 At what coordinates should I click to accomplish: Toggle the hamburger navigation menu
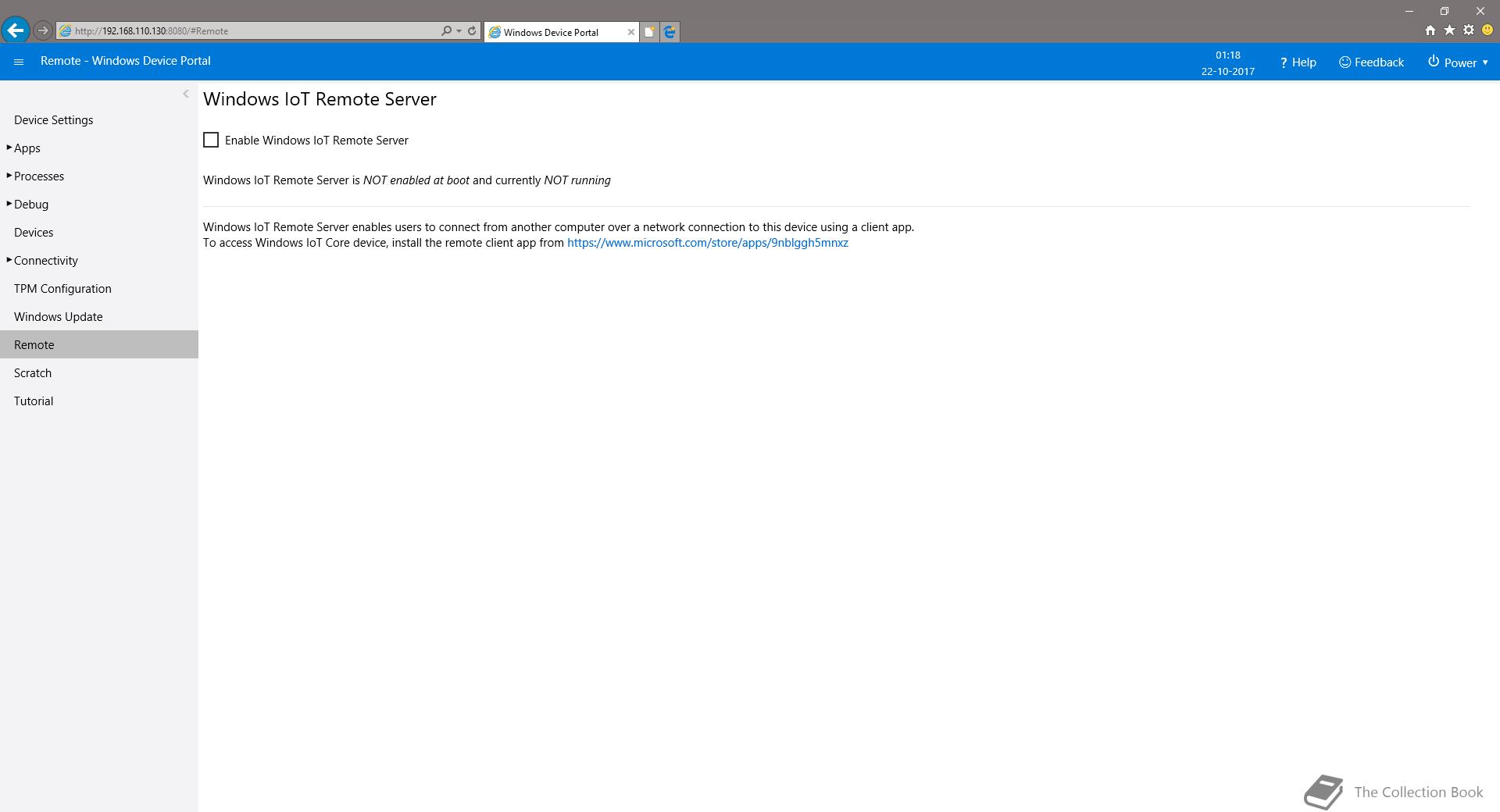tap(19, 62)
